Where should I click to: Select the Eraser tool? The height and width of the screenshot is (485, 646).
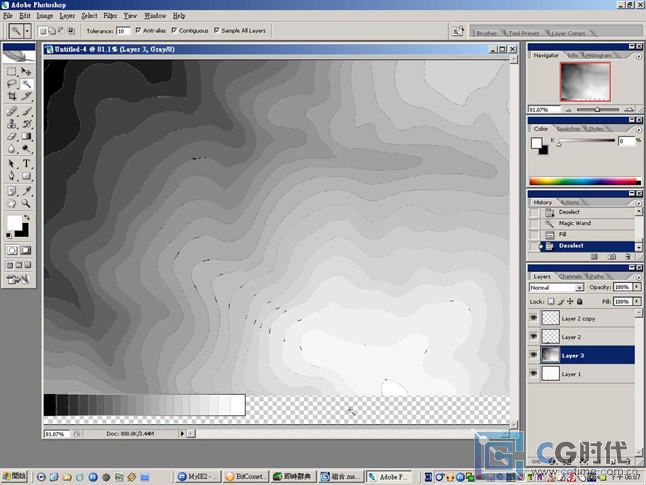(12, 136)
